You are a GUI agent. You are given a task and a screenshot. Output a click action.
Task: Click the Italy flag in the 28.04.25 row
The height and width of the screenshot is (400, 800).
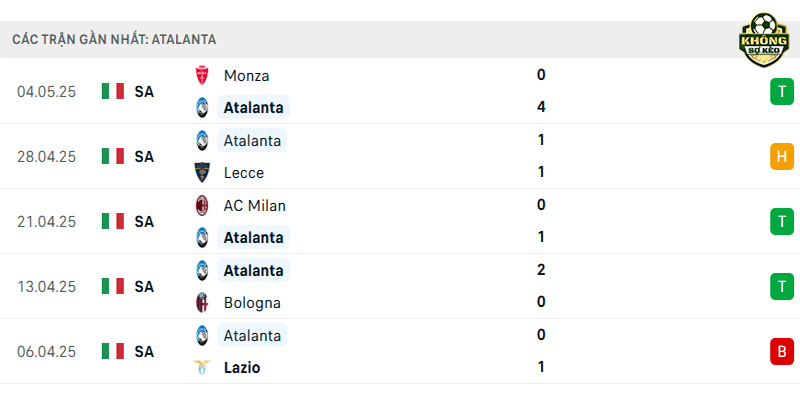(113, 156)
